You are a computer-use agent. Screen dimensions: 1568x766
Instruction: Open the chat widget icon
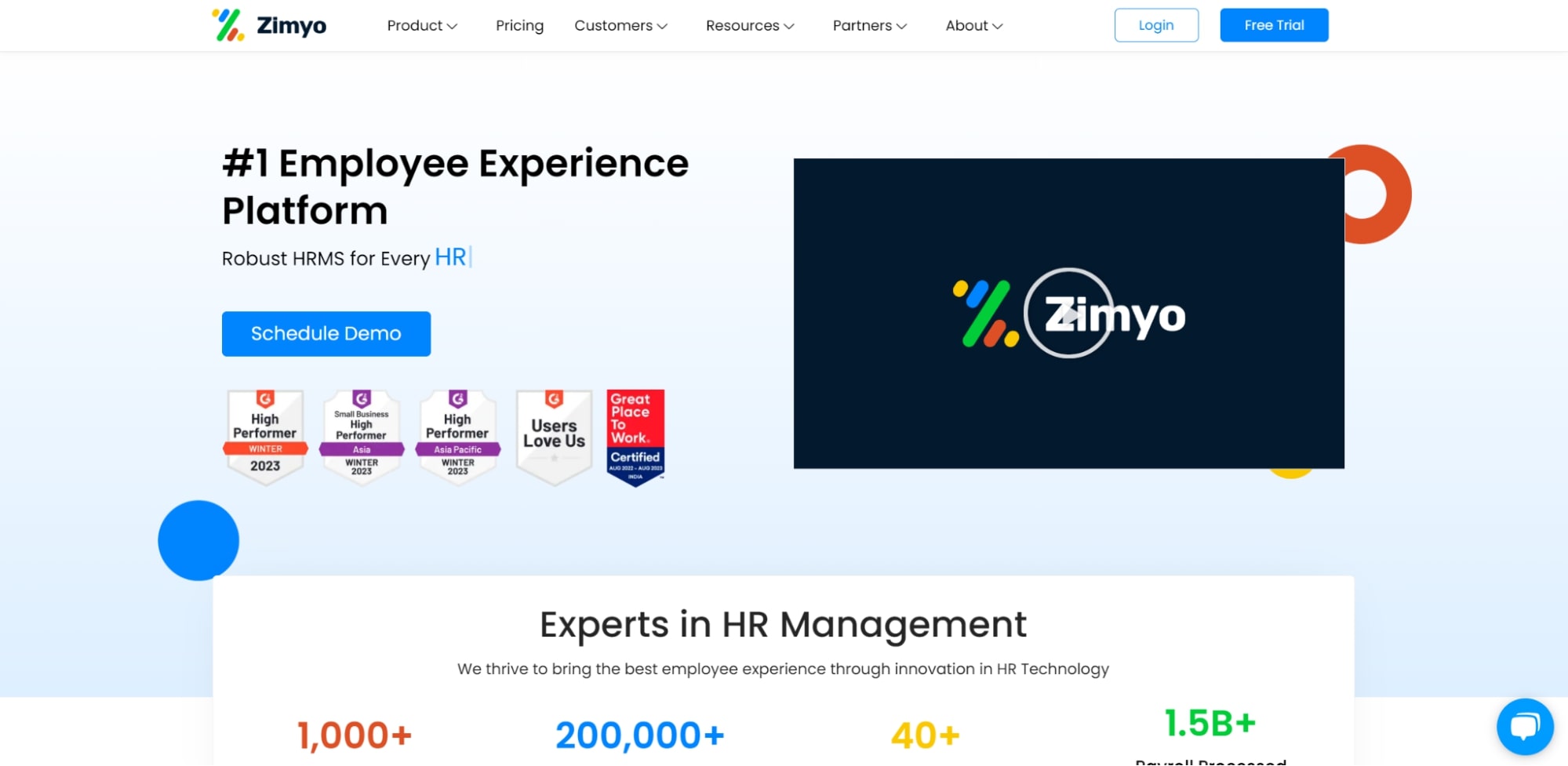point(1524,727)
